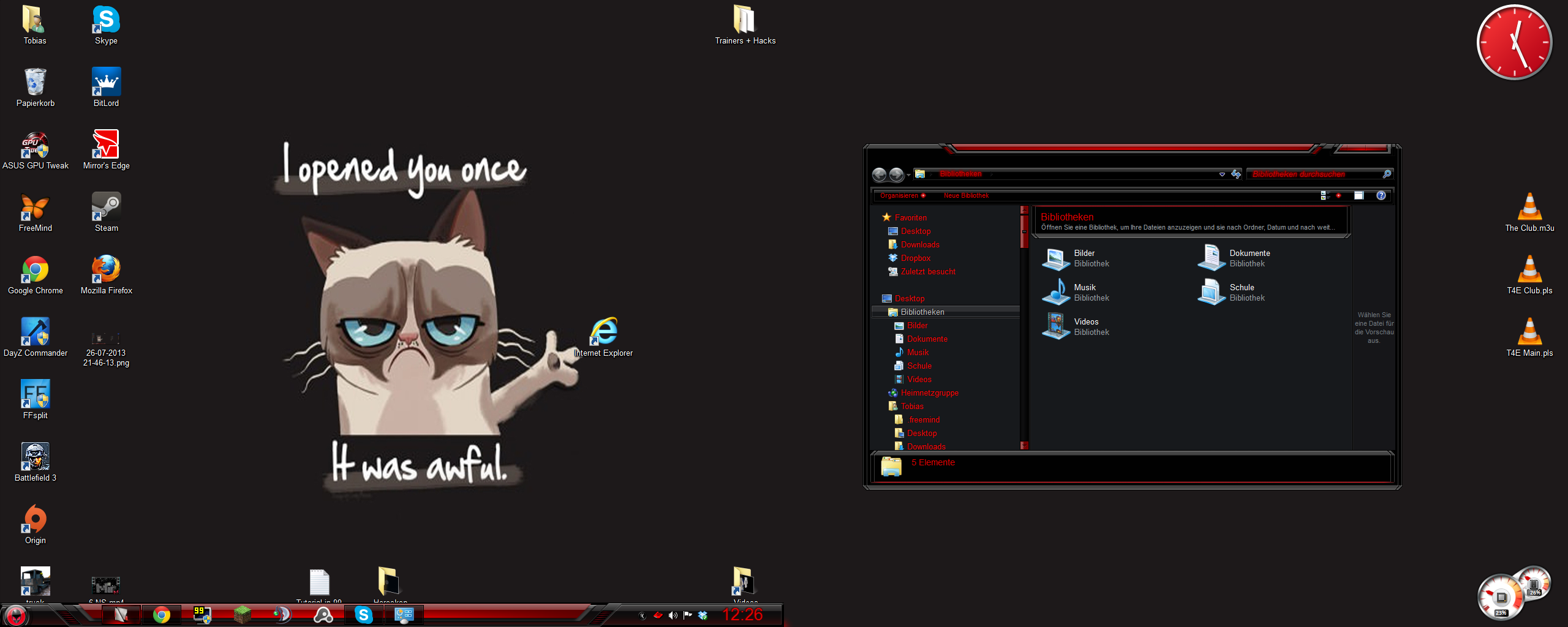Launch BitLord from the desktop

pos(106,88)
